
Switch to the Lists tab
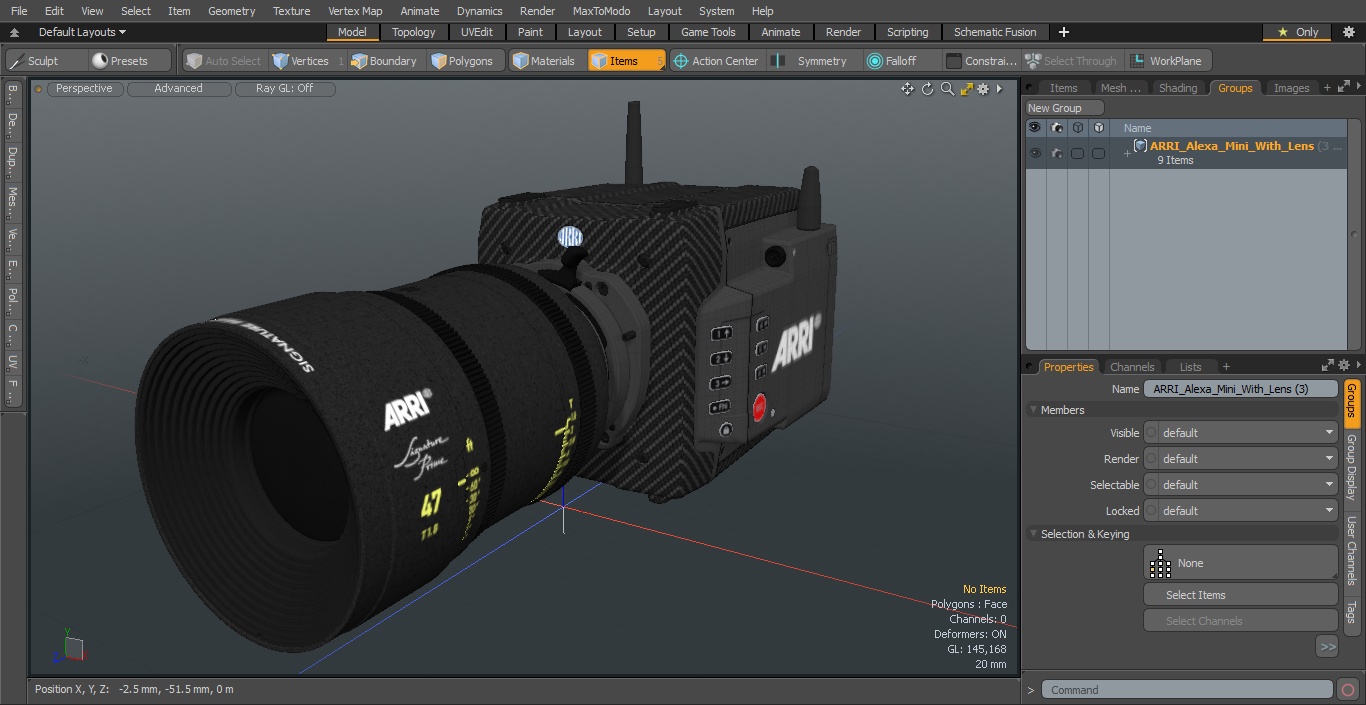point(1190,367)
